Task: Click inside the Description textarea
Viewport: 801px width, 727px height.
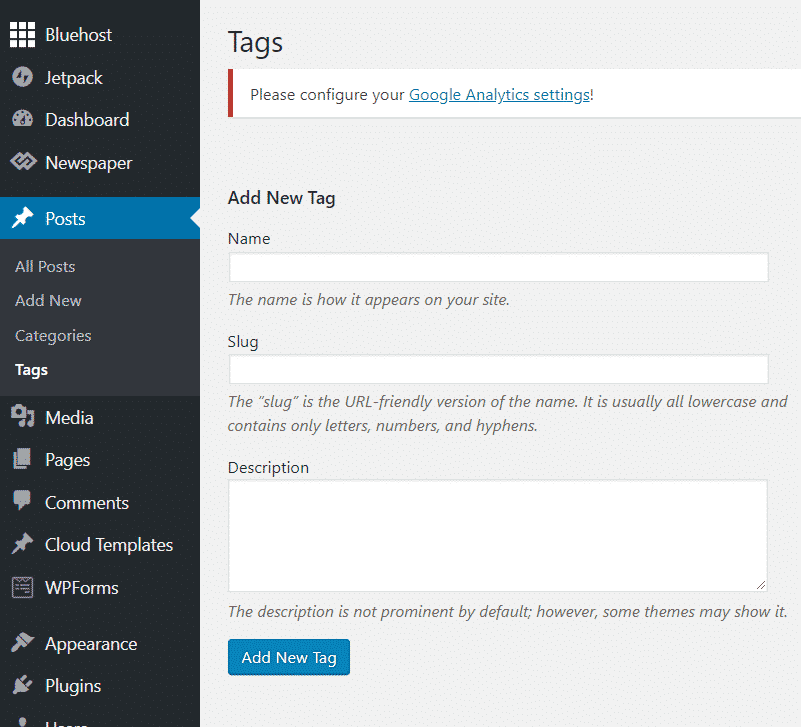Action: (497, 535)
